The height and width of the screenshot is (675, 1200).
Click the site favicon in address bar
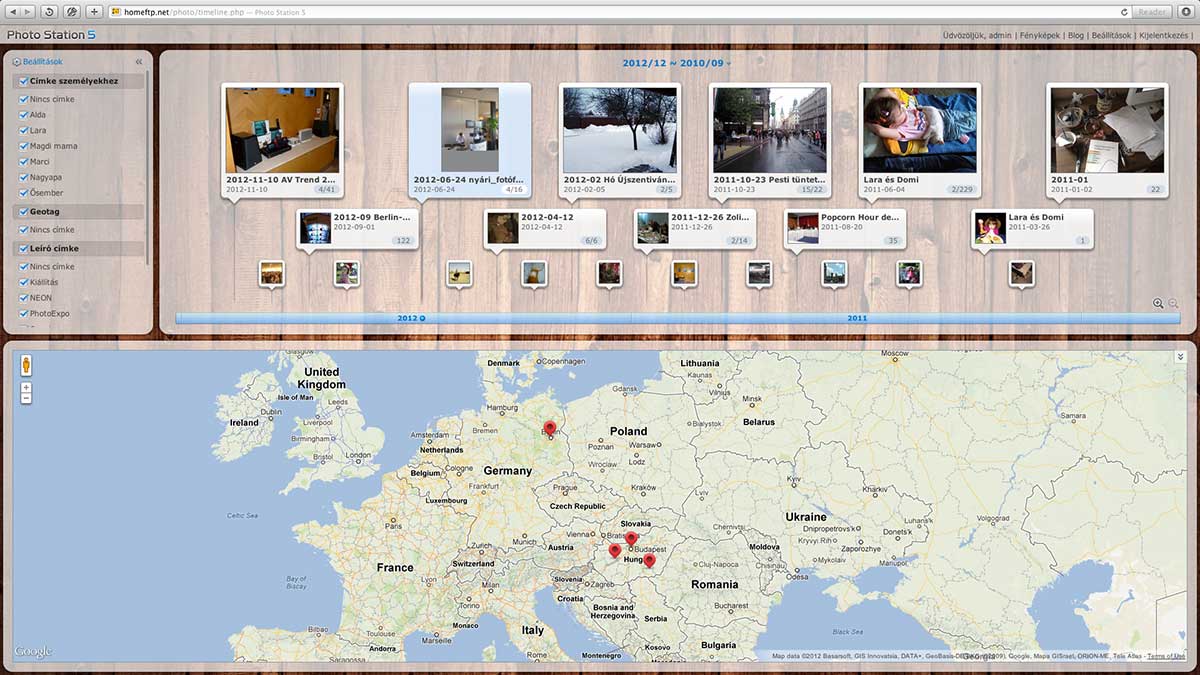[116, 12]
